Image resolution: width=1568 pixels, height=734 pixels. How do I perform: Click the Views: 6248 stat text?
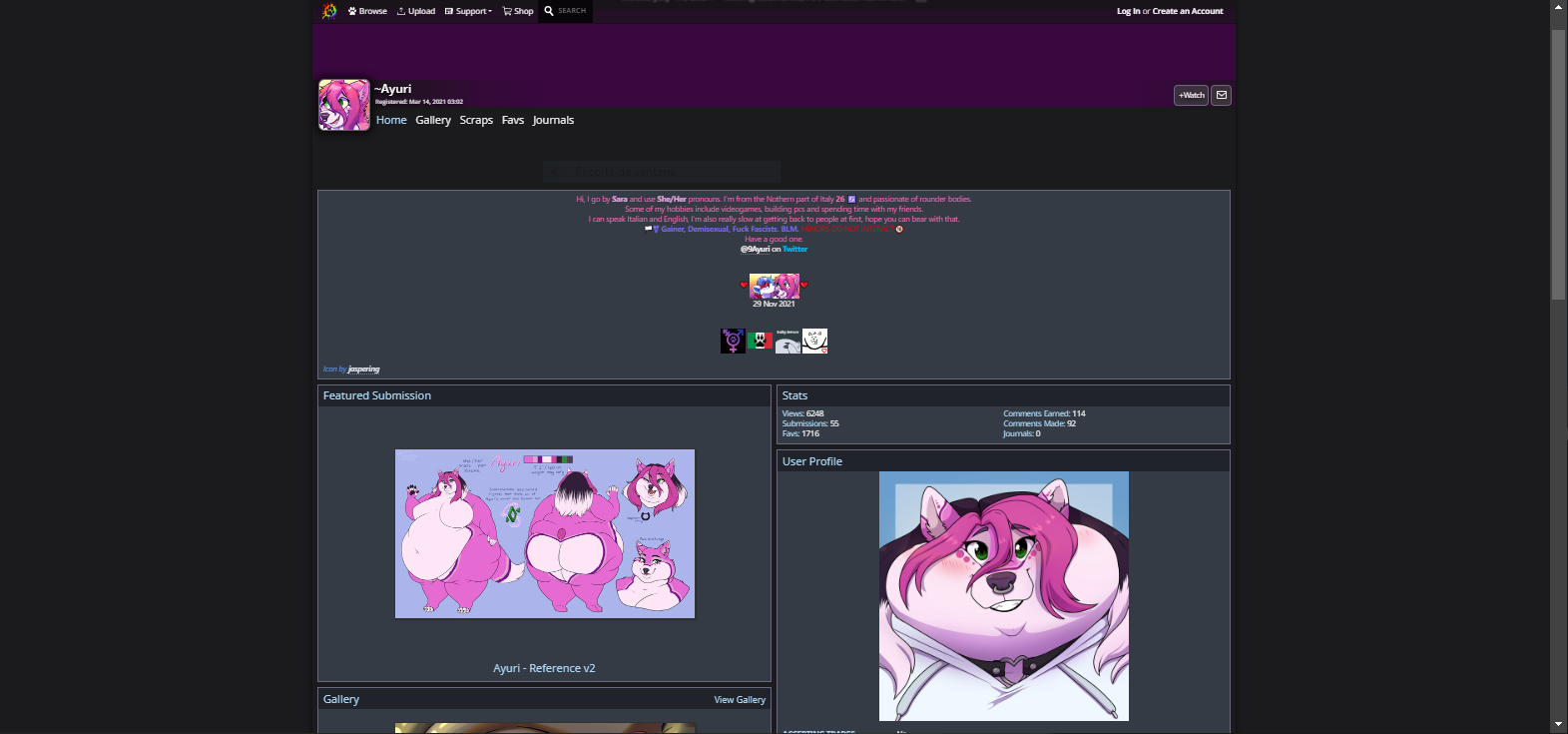coord(803,413)
